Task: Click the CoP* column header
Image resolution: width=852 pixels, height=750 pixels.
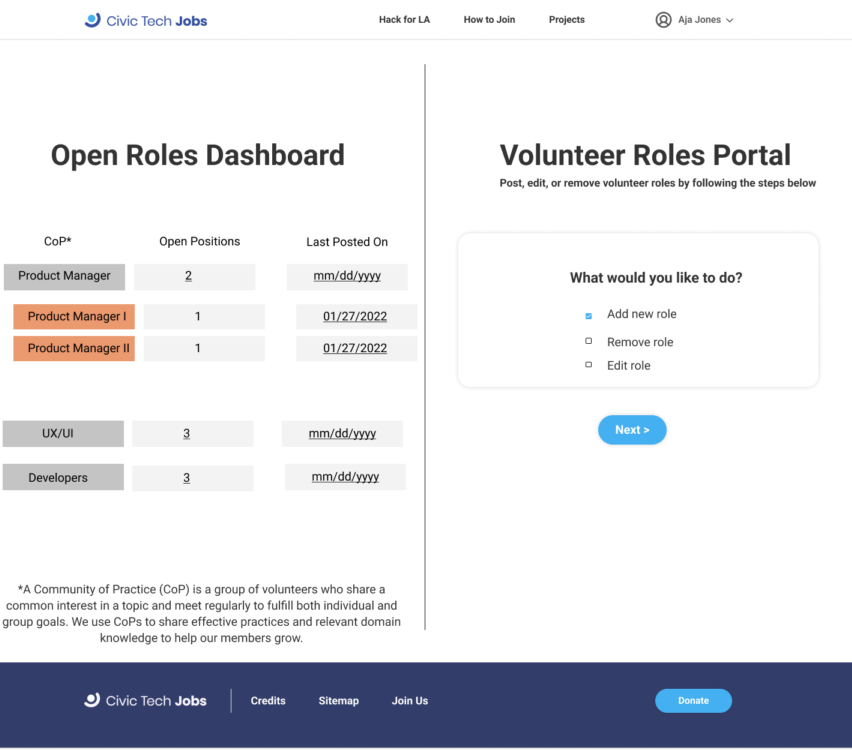Action: (58, 241)
